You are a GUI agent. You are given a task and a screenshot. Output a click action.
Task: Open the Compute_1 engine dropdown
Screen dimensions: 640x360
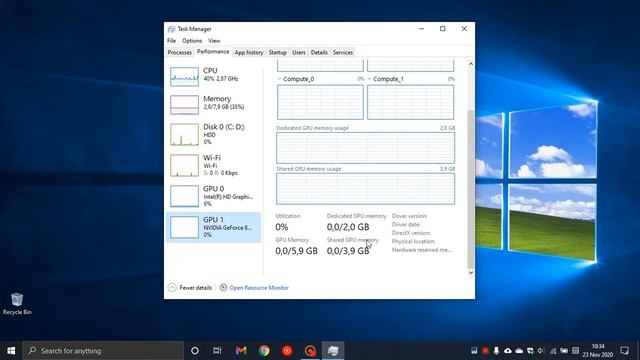tap(369, 79)
